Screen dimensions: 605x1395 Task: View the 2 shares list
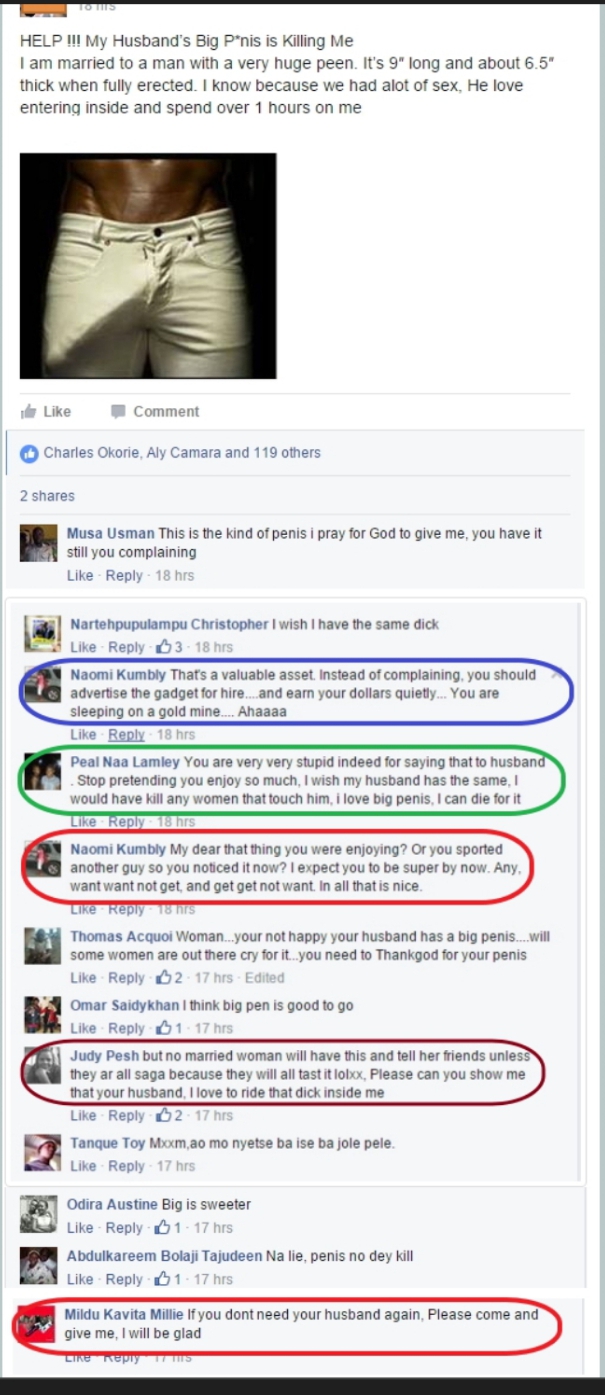[x=47, y=496]
